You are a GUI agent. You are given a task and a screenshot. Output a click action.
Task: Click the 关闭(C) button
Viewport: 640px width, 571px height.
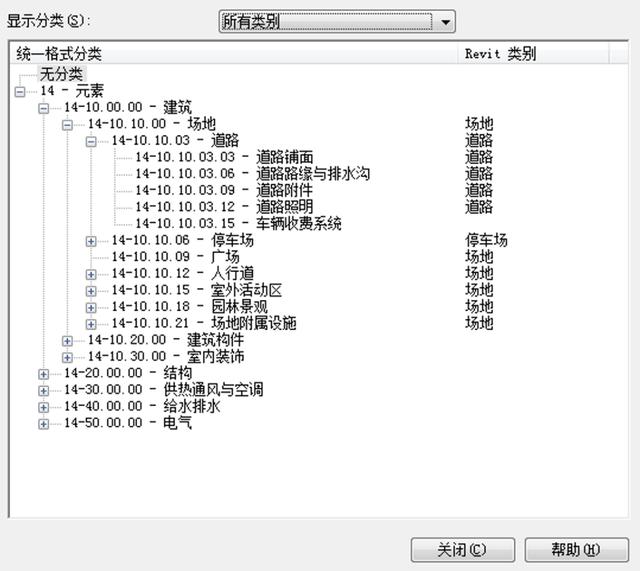tap(462, 550)
